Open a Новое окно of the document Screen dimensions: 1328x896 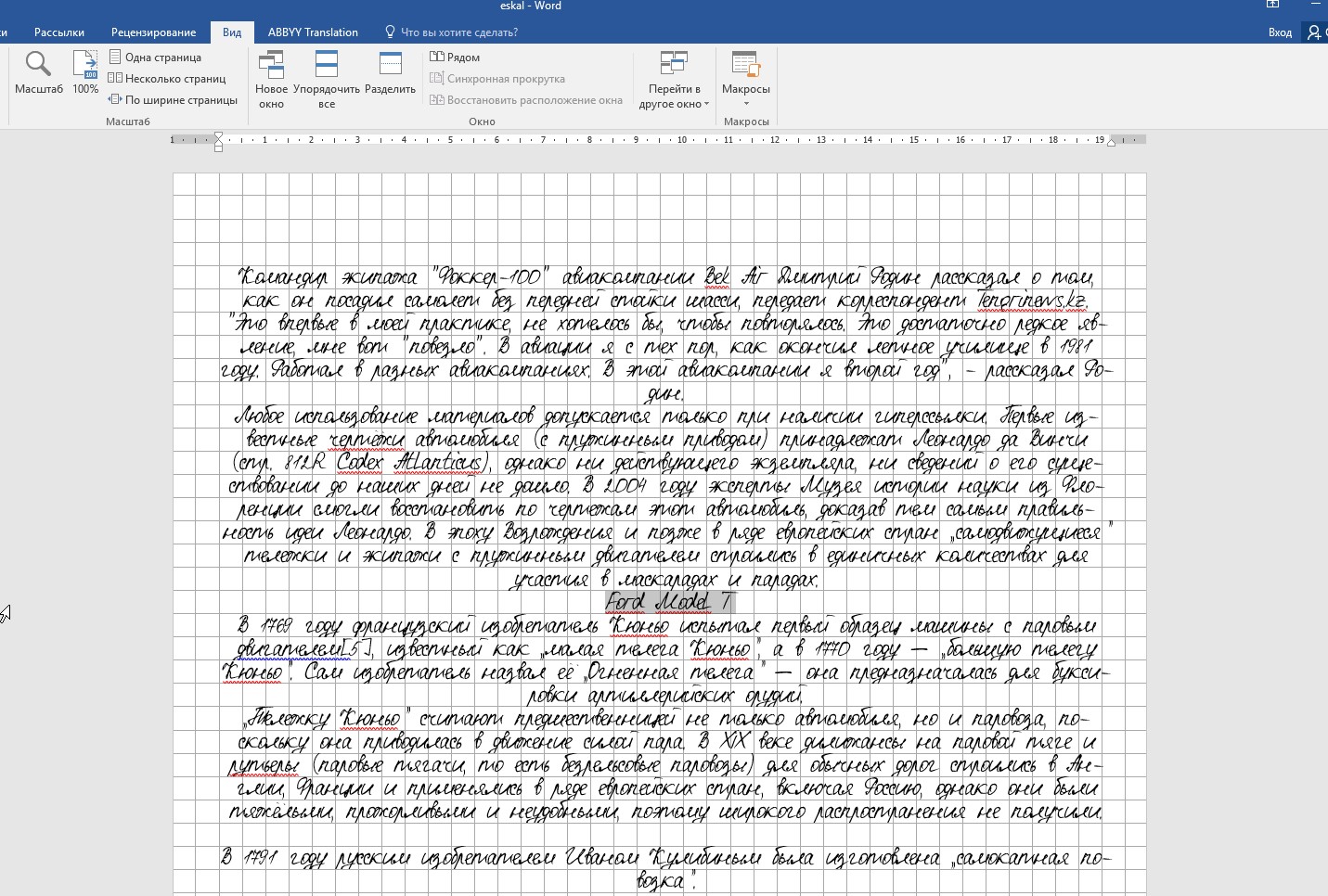click(x=271, y=81)
